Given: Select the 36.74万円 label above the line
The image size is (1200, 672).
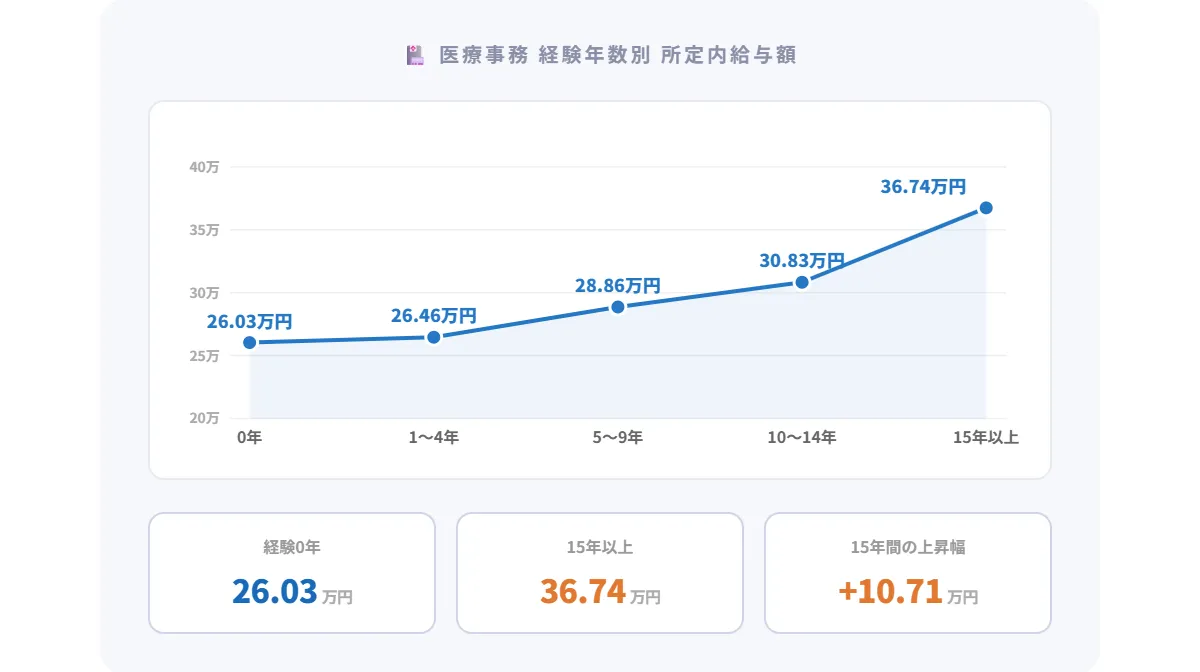Looking at the screenshot, I should click(923, 187).
